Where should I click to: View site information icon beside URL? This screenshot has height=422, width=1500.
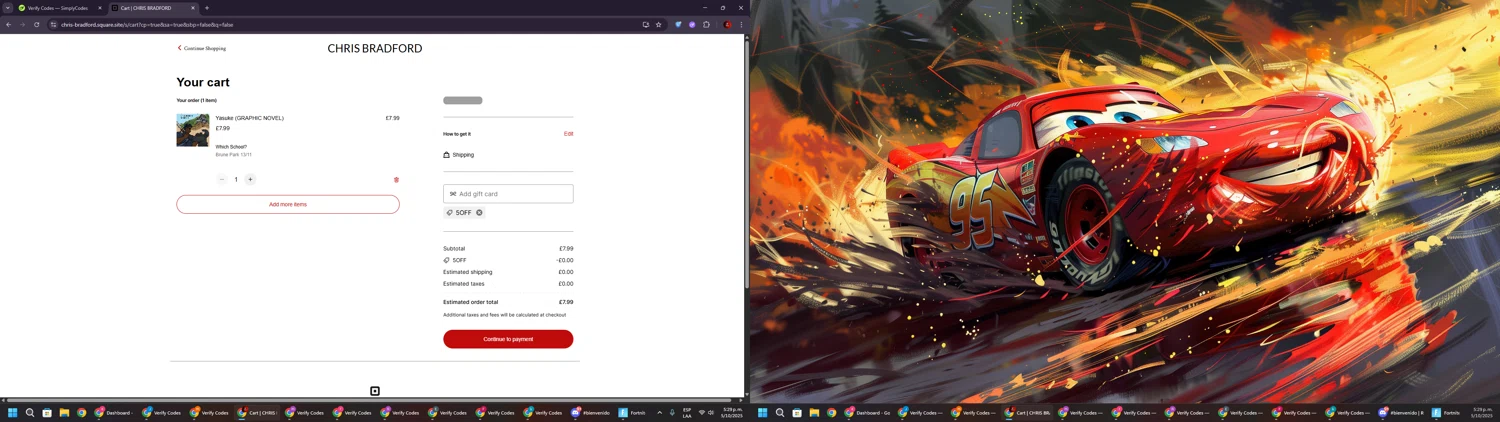coord(54,24)
